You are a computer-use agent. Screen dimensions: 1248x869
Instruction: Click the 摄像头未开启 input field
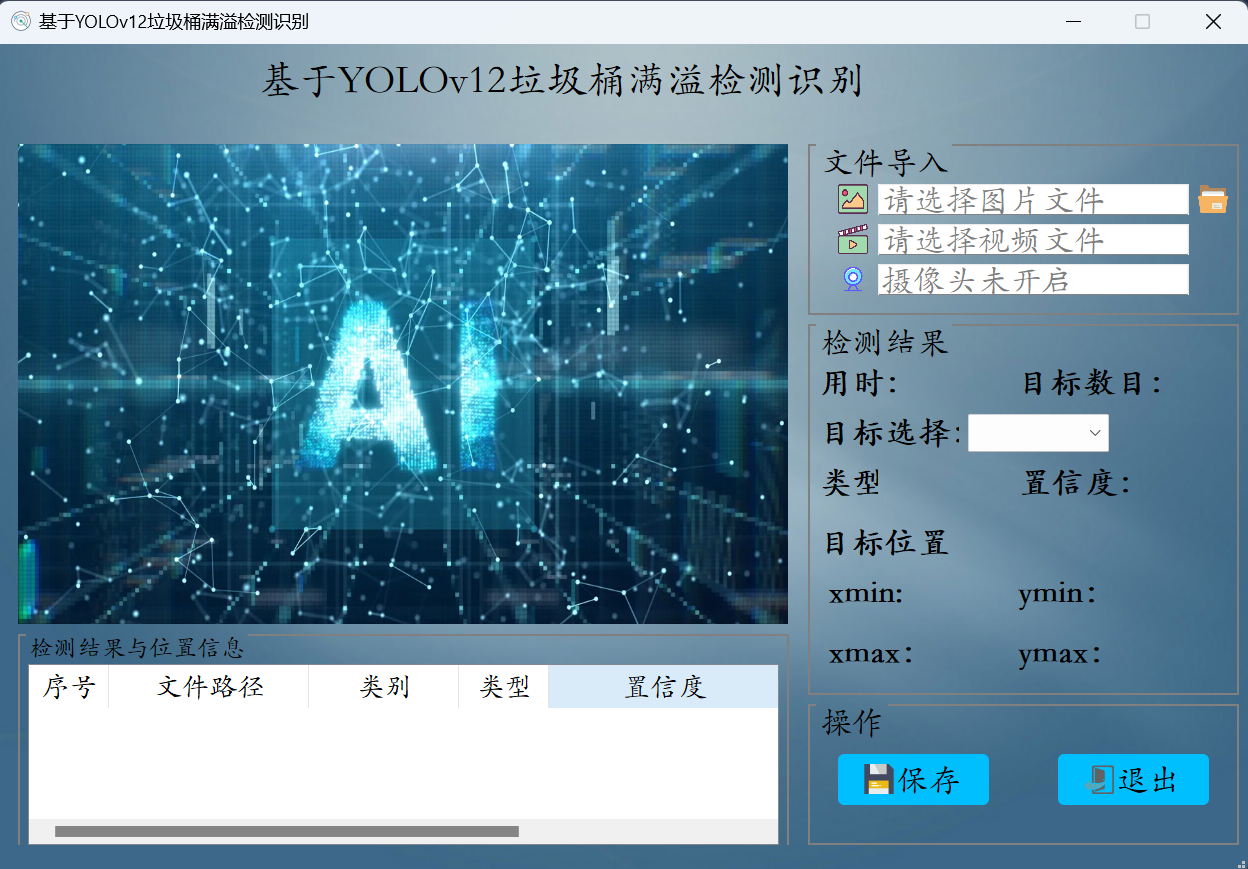1033,279
